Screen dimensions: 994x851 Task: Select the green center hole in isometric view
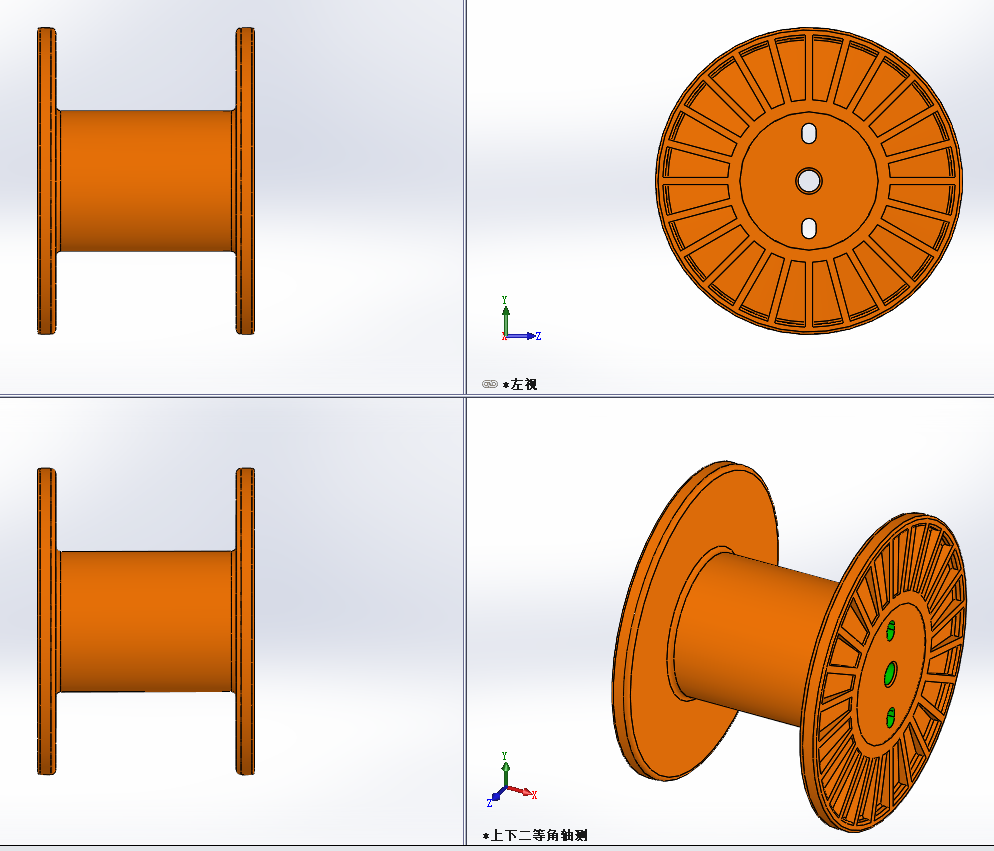[890, 674]
